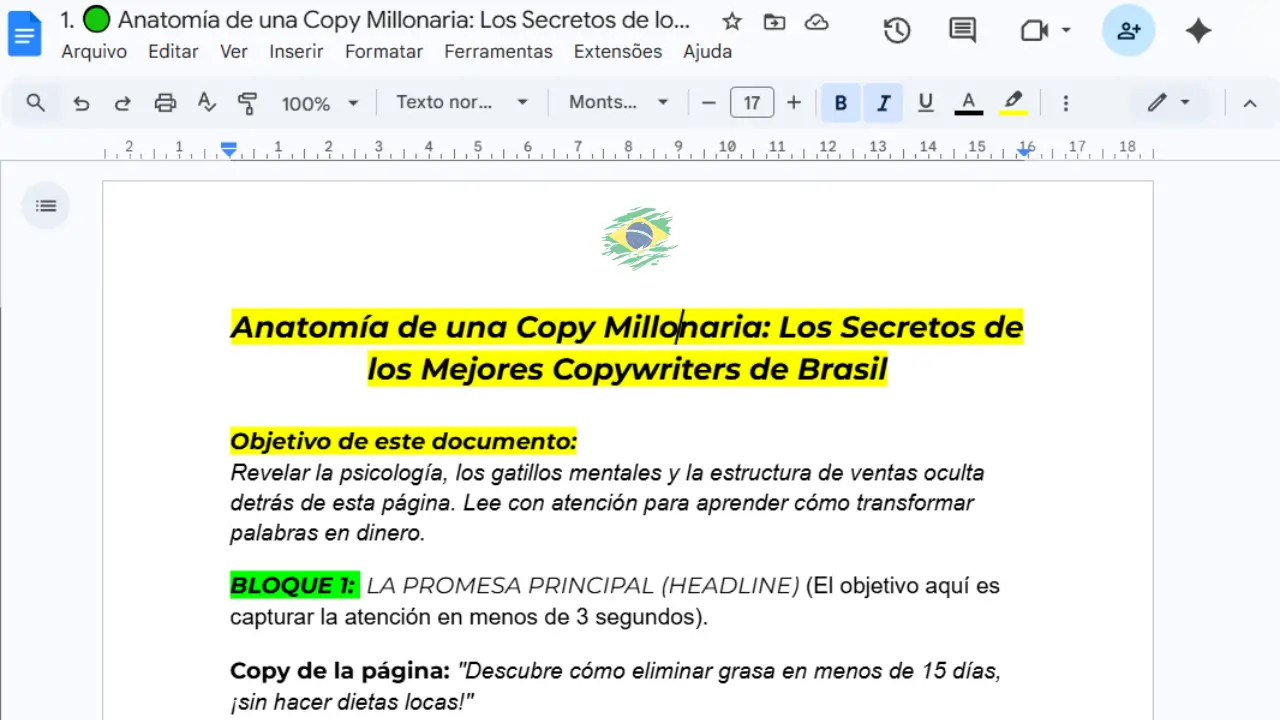This screenshot has width=1280, height=720.
Task: Toggle italic formatting
Action: [x=882, y=102]
